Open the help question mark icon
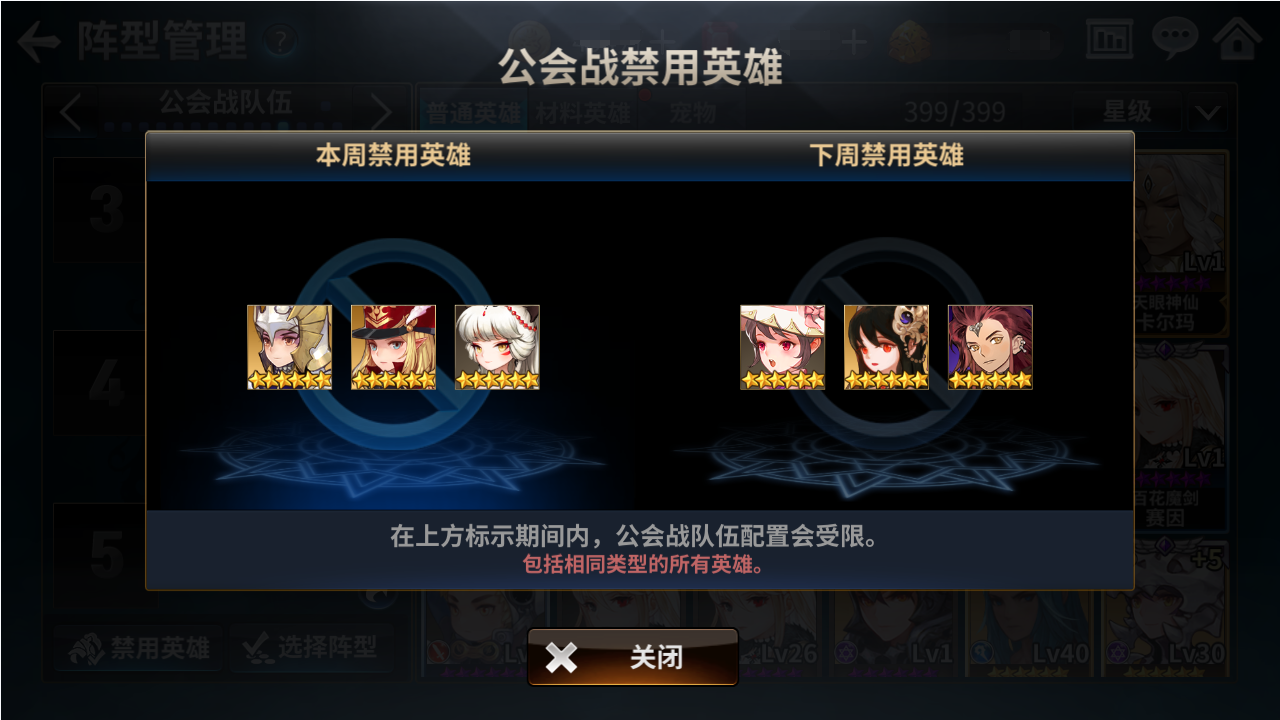 pyautogui.click(x=281, y=41)
